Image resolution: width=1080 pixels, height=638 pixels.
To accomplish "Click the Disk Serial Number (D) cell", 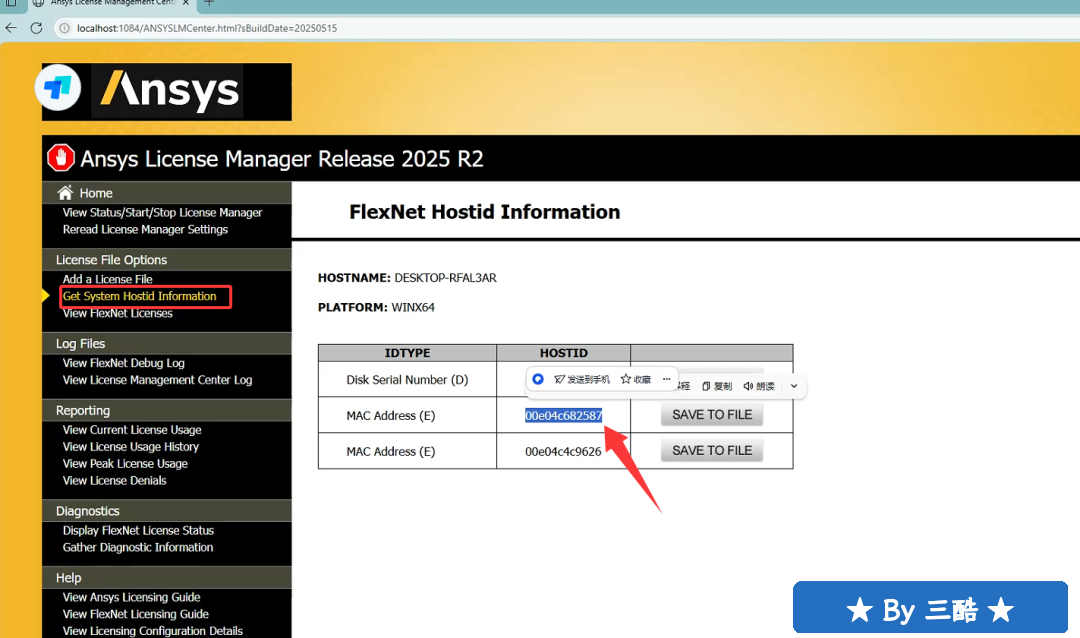I will coord(407,380).
